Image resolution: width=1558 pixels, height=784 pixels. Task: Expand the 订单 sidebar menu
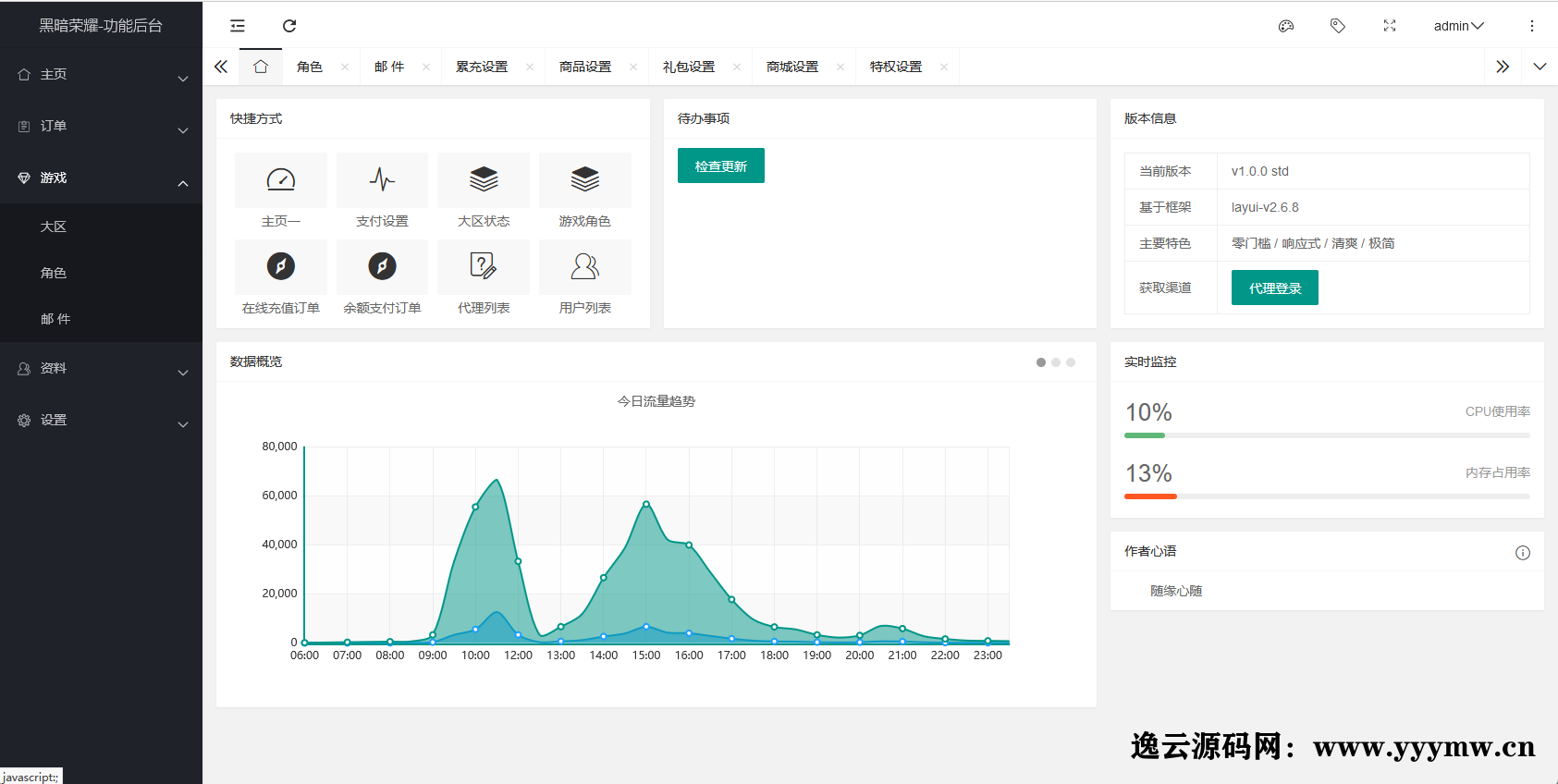pos(101,126)
